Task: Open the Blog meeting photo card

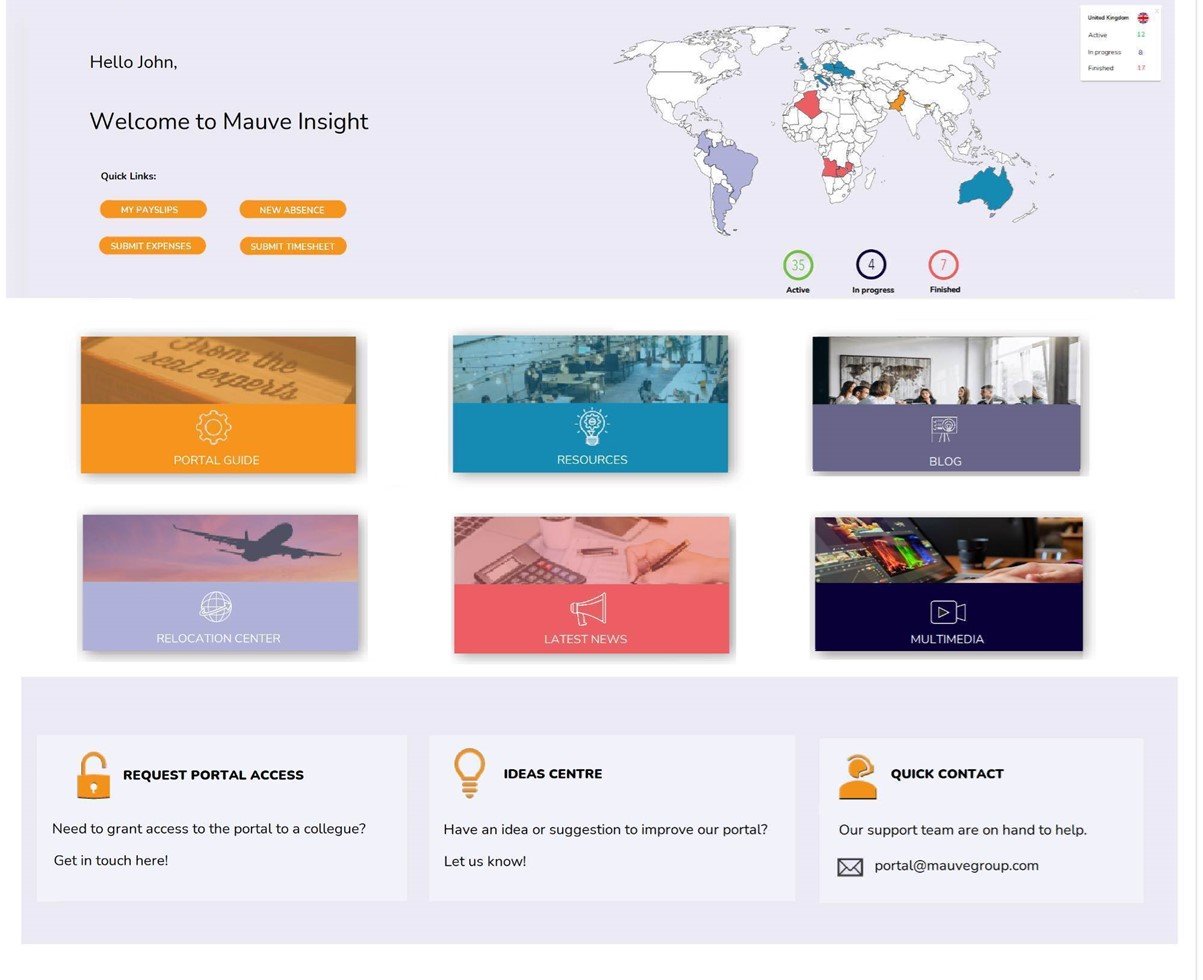Action: [x=946, y=370]
